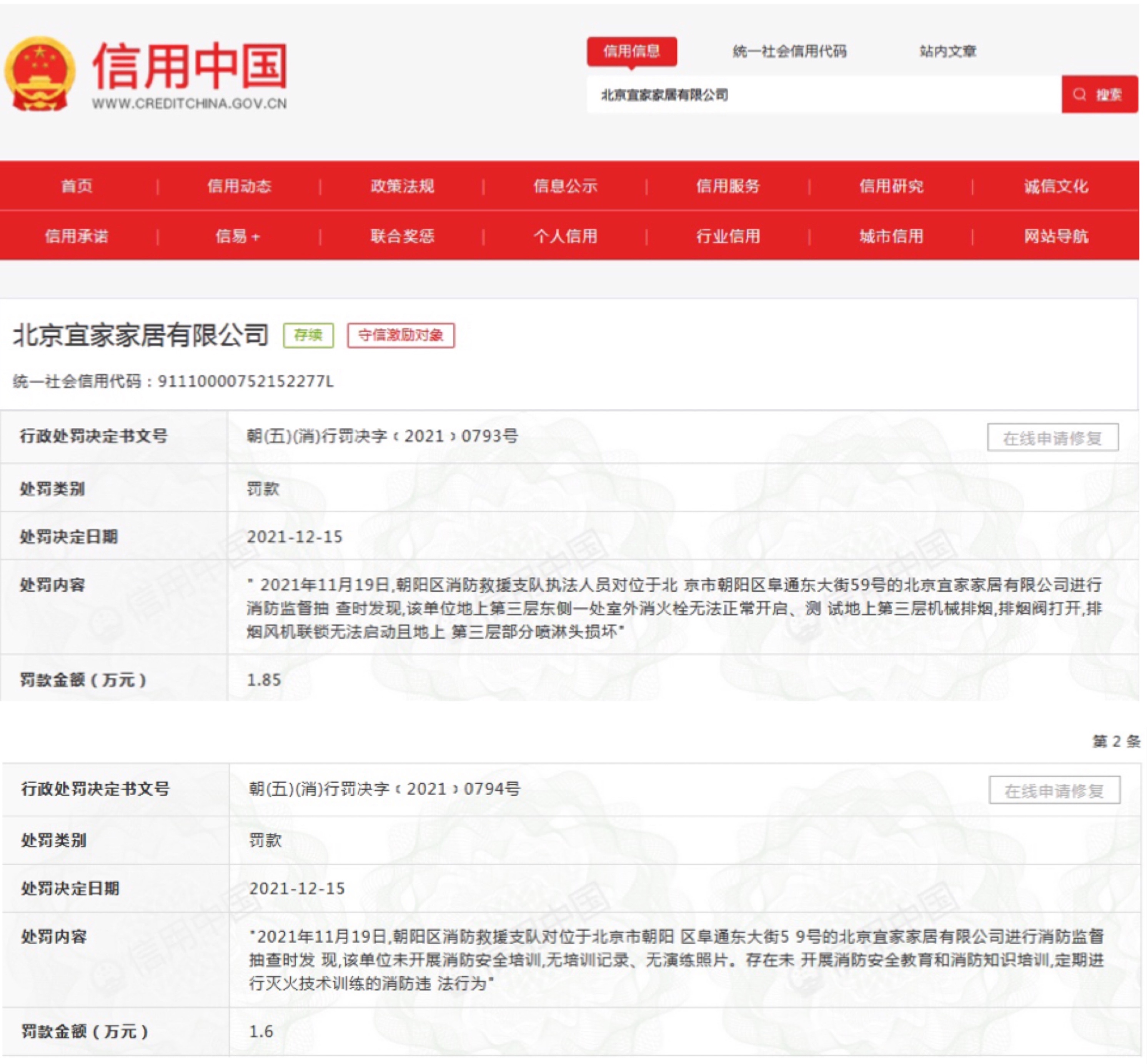
Task: Click the 2021-12-15 date in the second record
Action: click(297, 888)
